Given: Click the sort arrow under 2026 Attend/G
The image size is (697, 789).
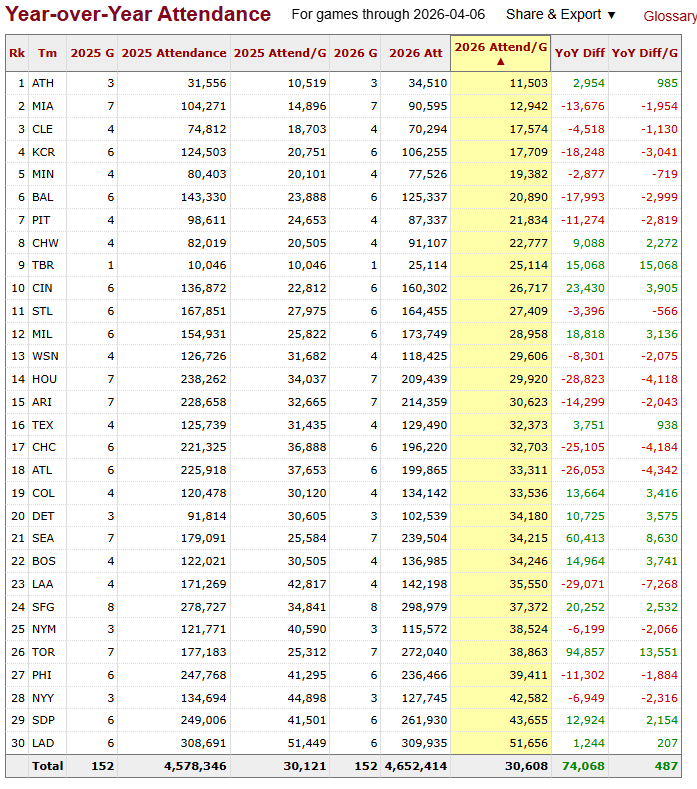Looking at the screenshot, I should pyautogui.click(x=500, y=61).
